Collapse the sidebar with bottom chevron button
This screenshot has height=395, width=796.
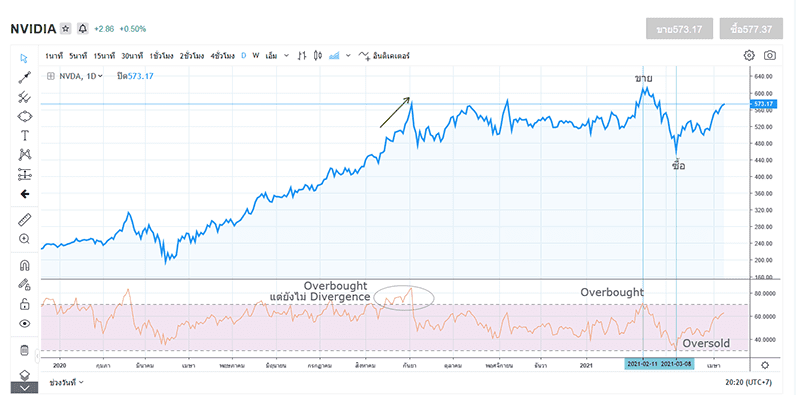point(24,388)
